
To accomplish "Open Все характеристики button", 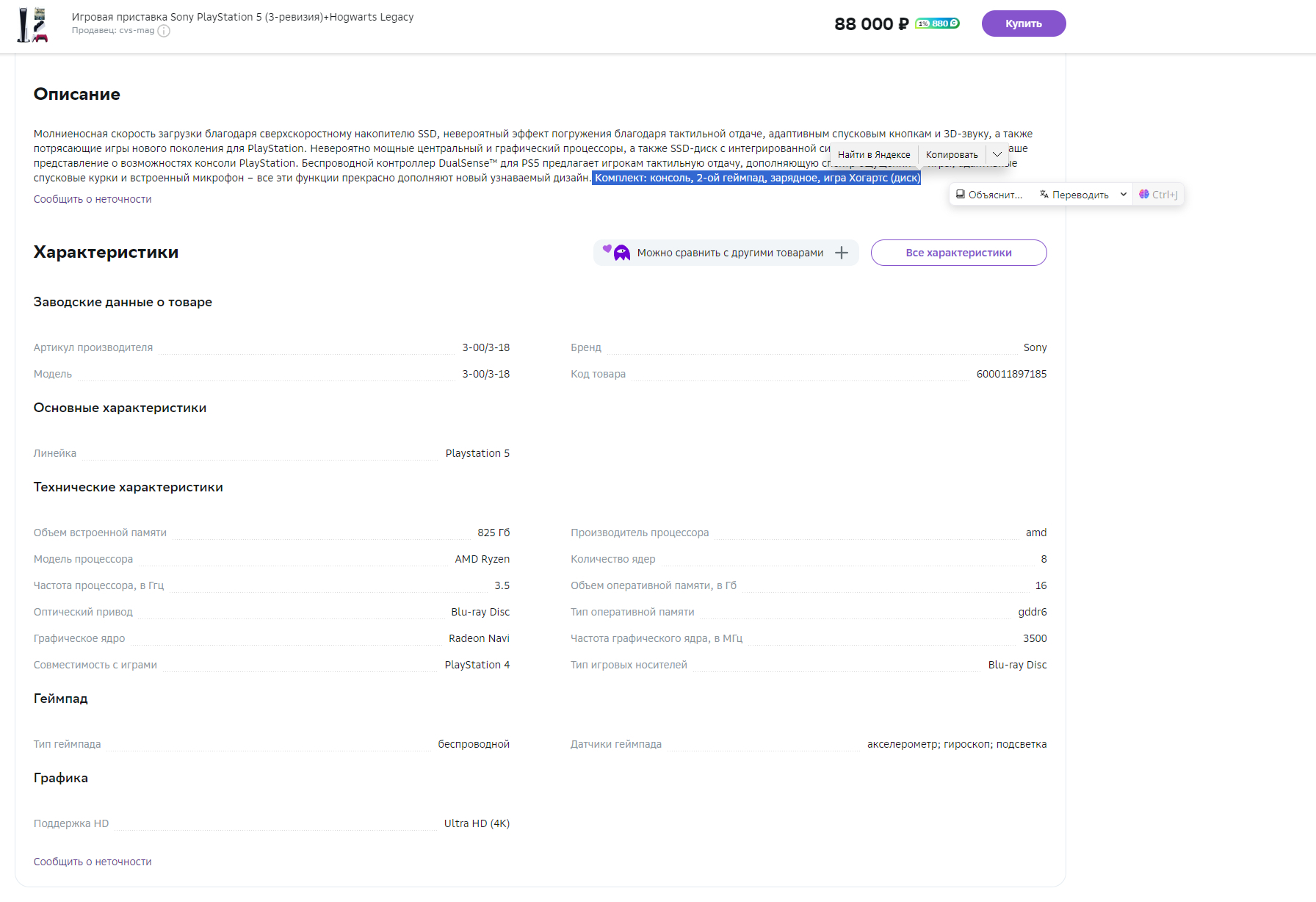I will [958, 253].
